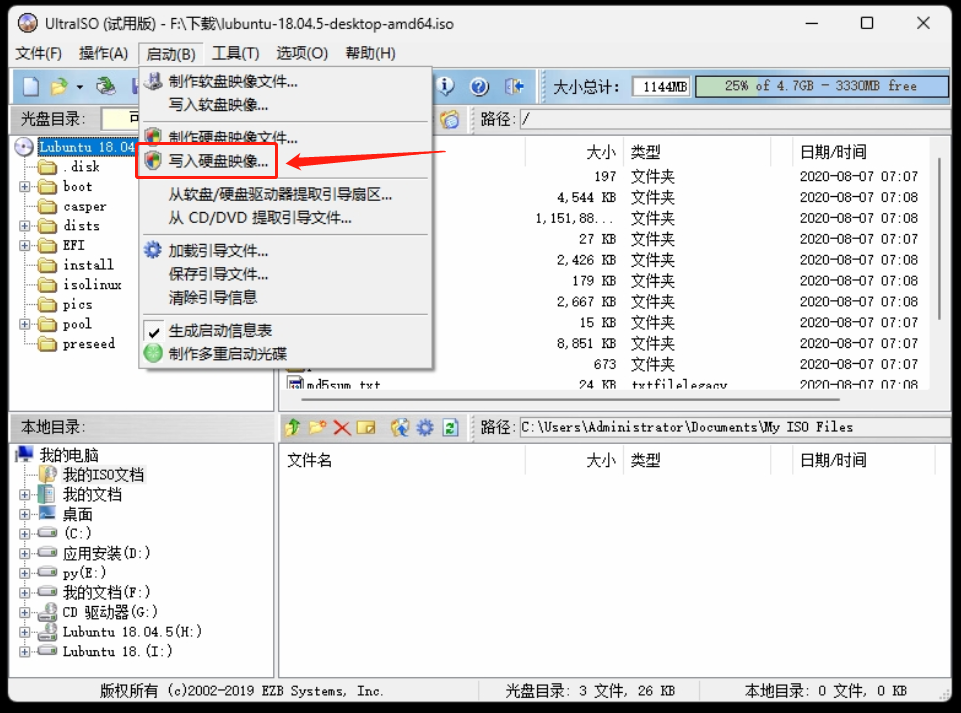This screenshot has height=713, width=961.
Task: Click the floppy disk icon for 制作软盘映像文件
Action: pyautogui.click(x=153, y=81)
